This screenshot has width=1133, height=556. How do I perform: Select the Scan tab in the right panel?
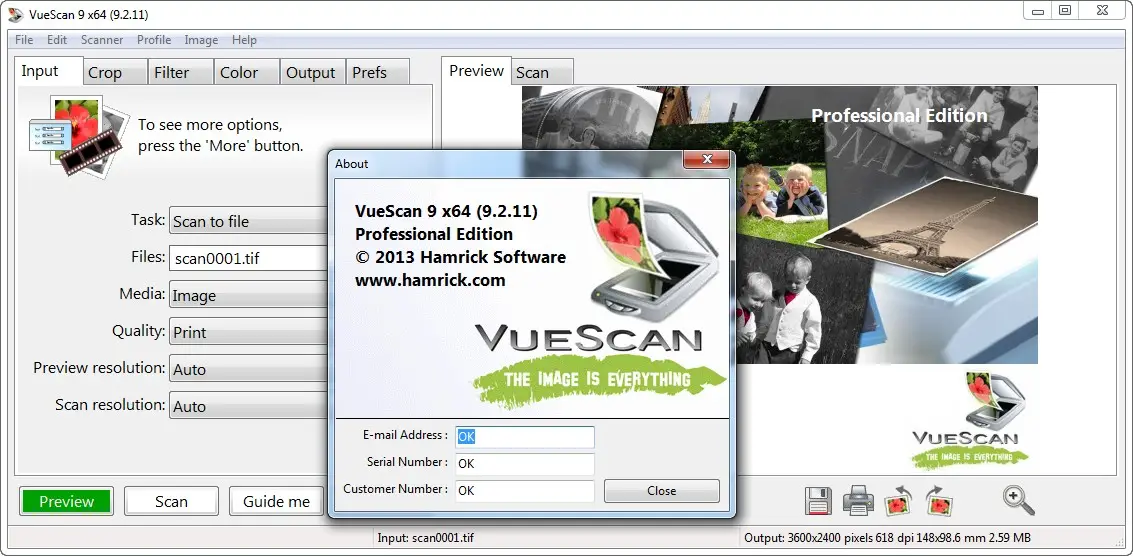tap(543, 72)
